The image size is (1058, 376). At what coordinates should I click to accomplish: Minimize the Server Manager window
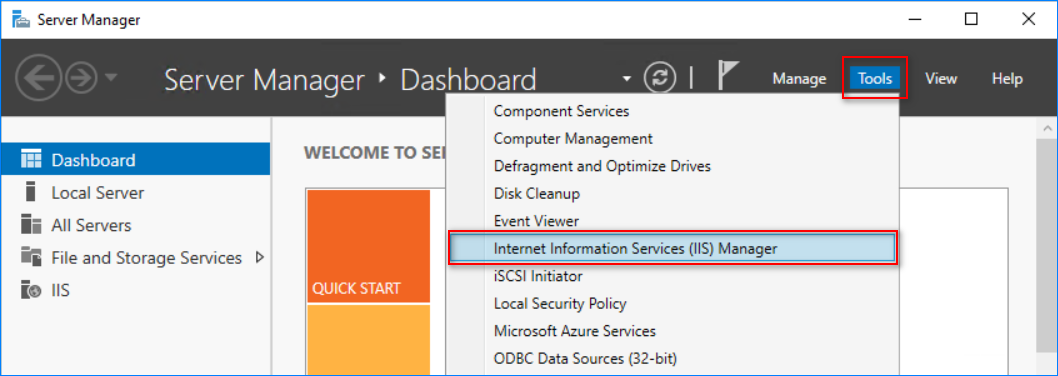coord(914,19)
